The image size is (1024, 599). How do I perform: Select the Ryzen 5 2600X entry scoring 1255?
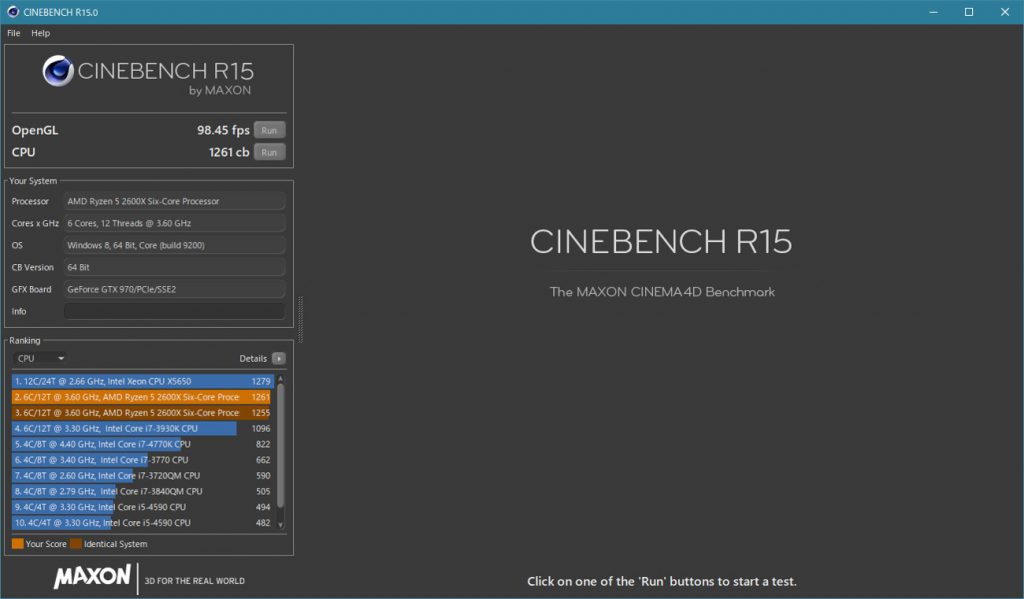click(x=142, y=412)
